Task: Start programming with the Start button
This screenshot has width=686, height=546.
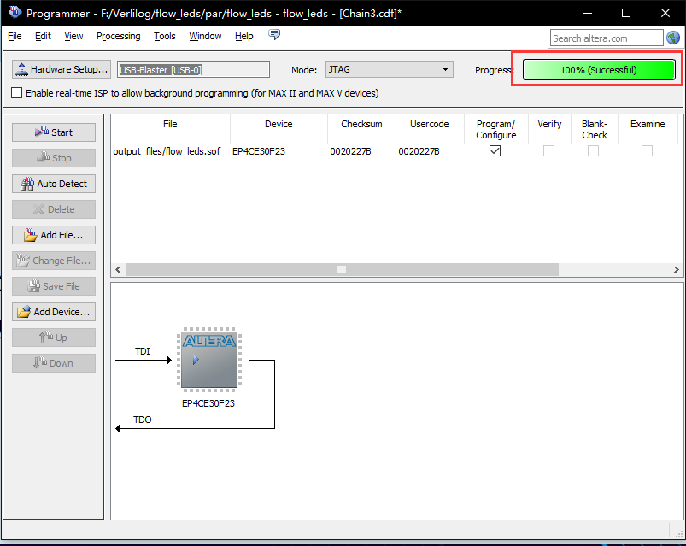Action: [x=54, y=132]
